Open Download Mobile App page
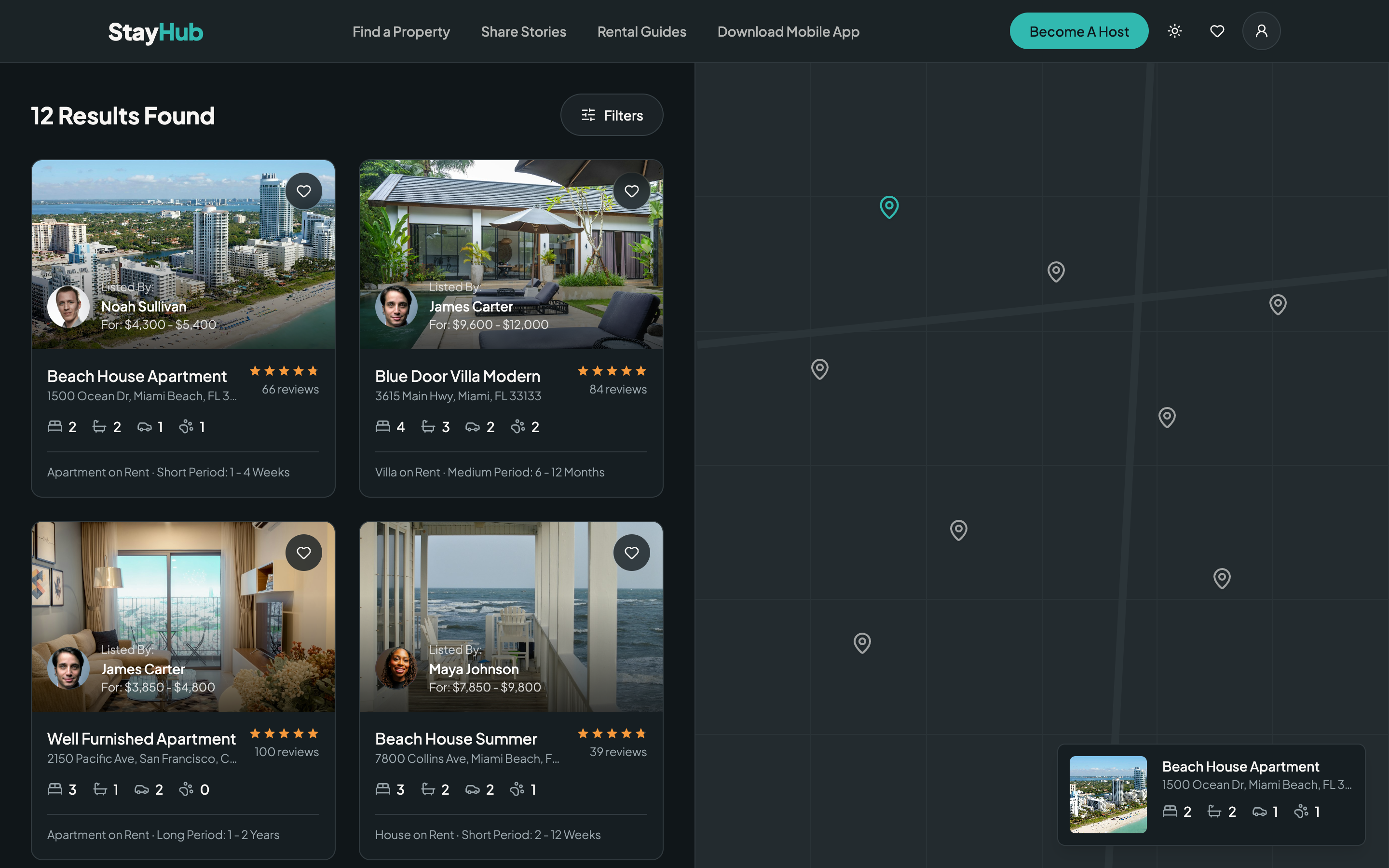This screenshot has width=1389, height=868. click(x=788, y=31)
